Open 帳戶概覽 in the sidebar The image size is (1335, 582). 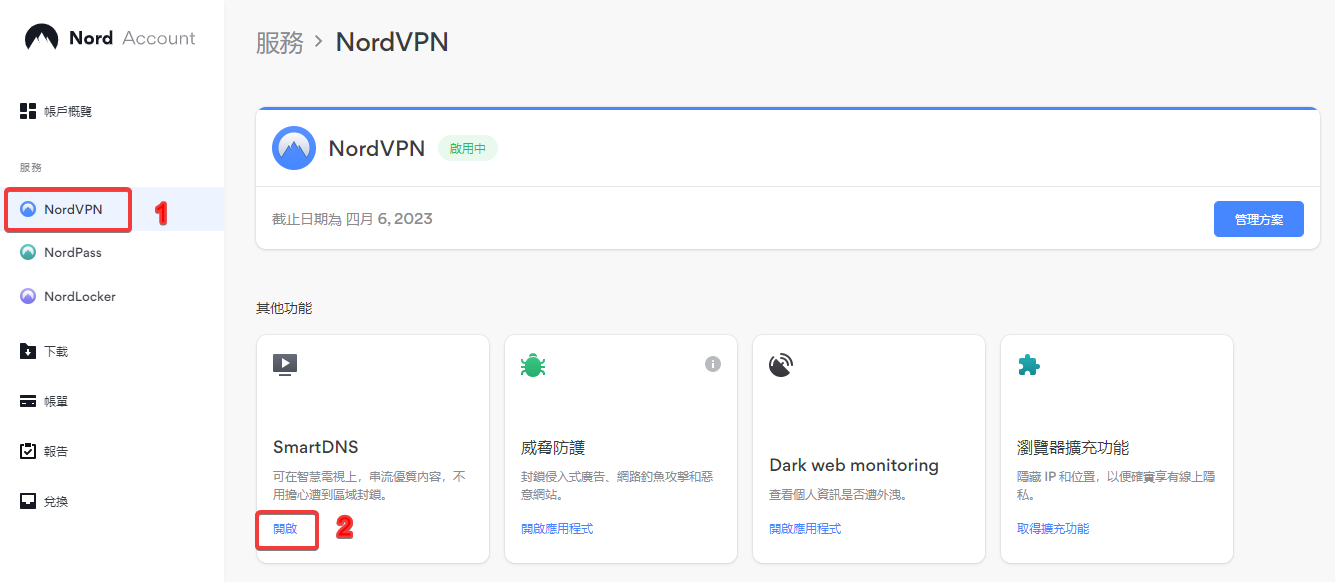pyautogui.click(x=67, y=112)
